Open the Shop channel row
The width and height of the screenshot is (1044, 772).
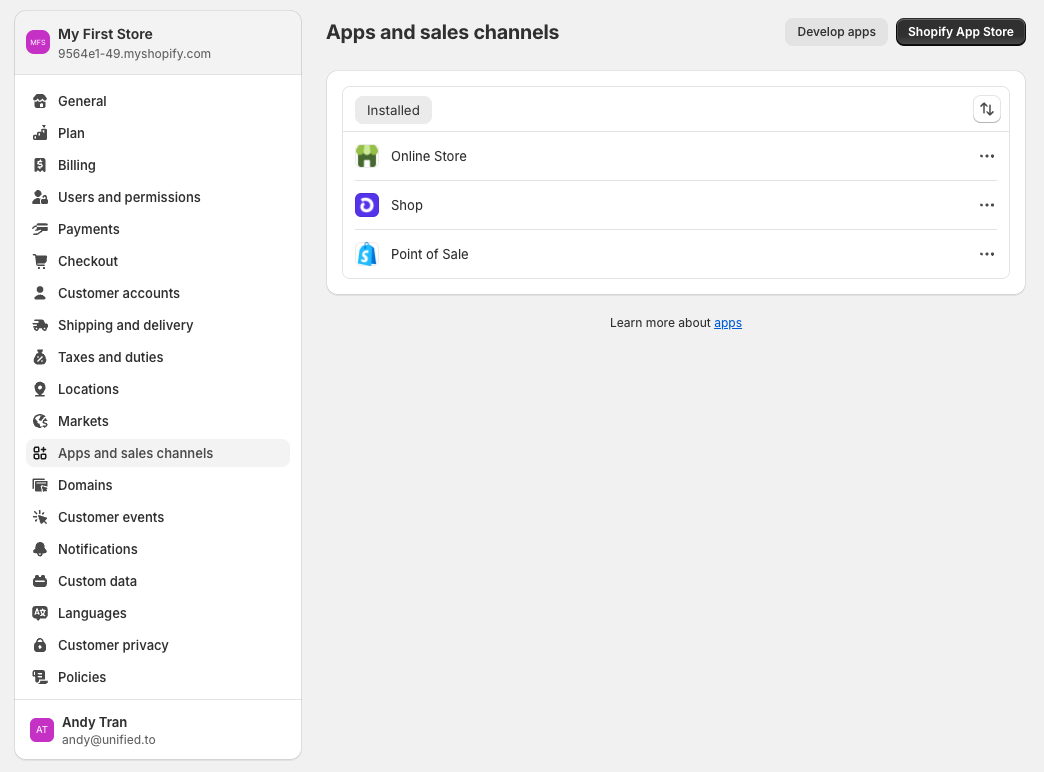pos(676,205)
